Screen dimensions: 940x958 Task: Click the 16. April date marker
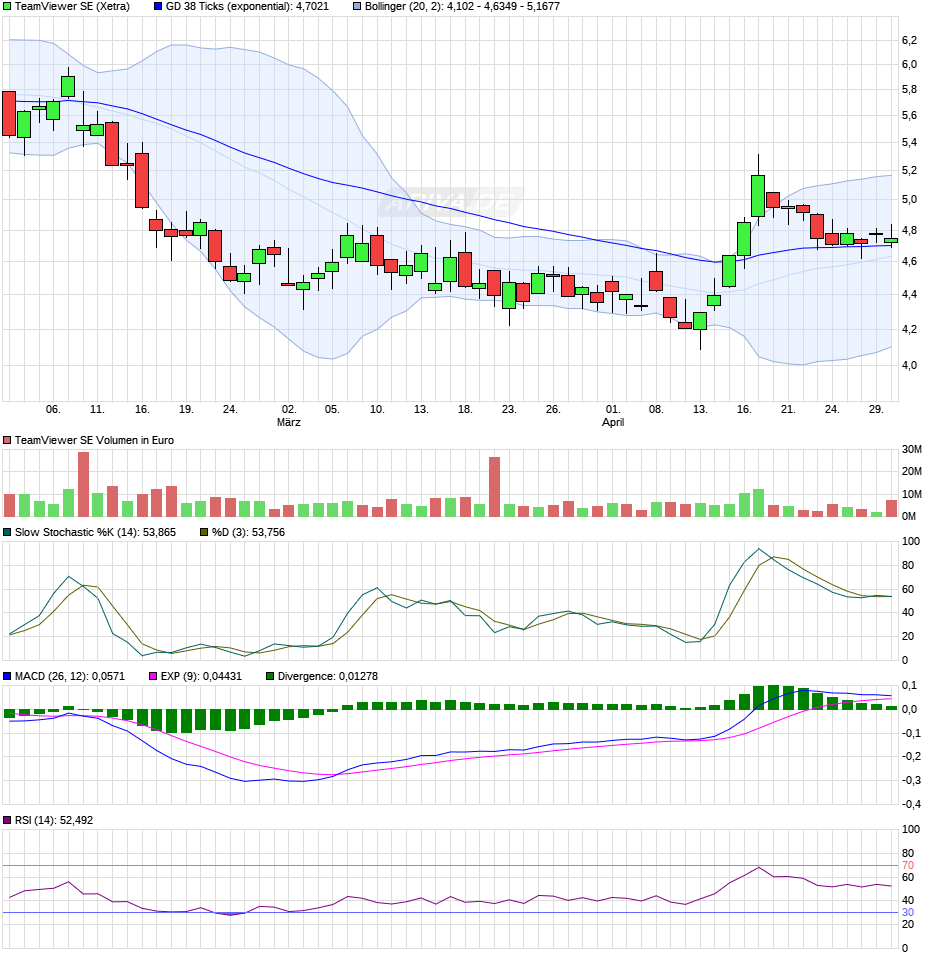744,410
